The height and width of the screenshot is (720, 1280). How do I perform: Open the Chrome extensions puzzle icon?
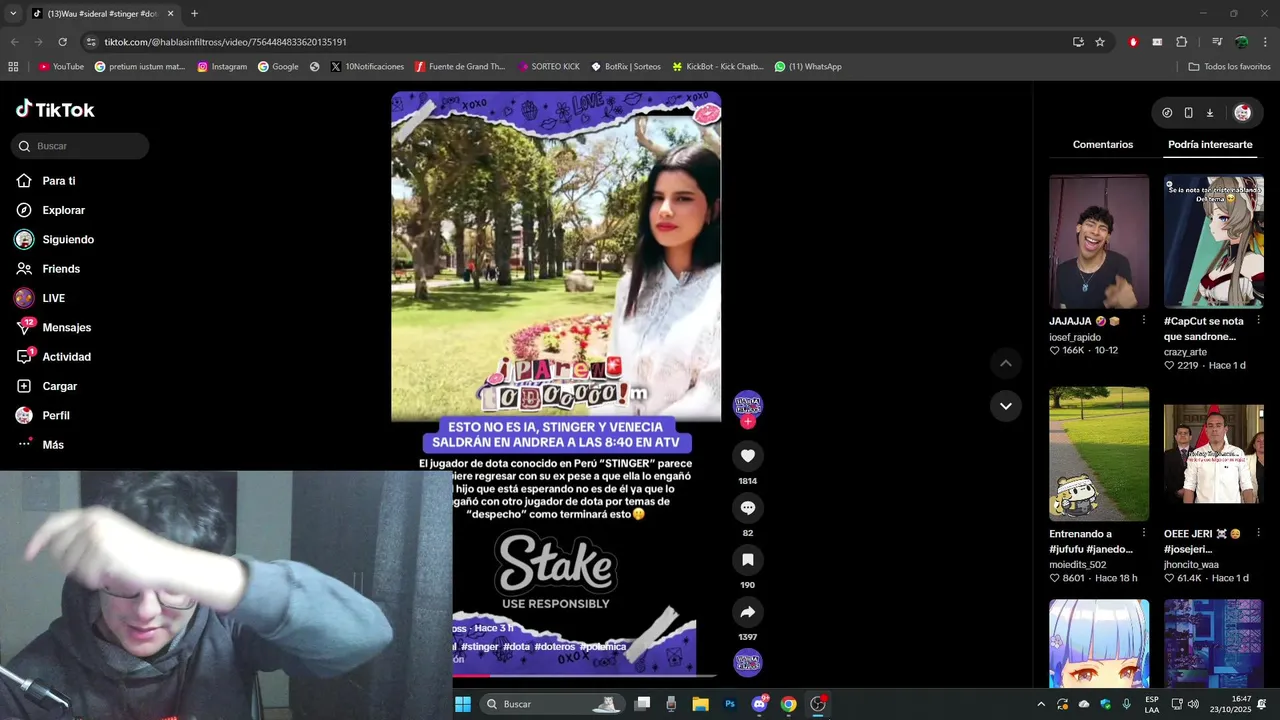click(x=1181, y=42)
